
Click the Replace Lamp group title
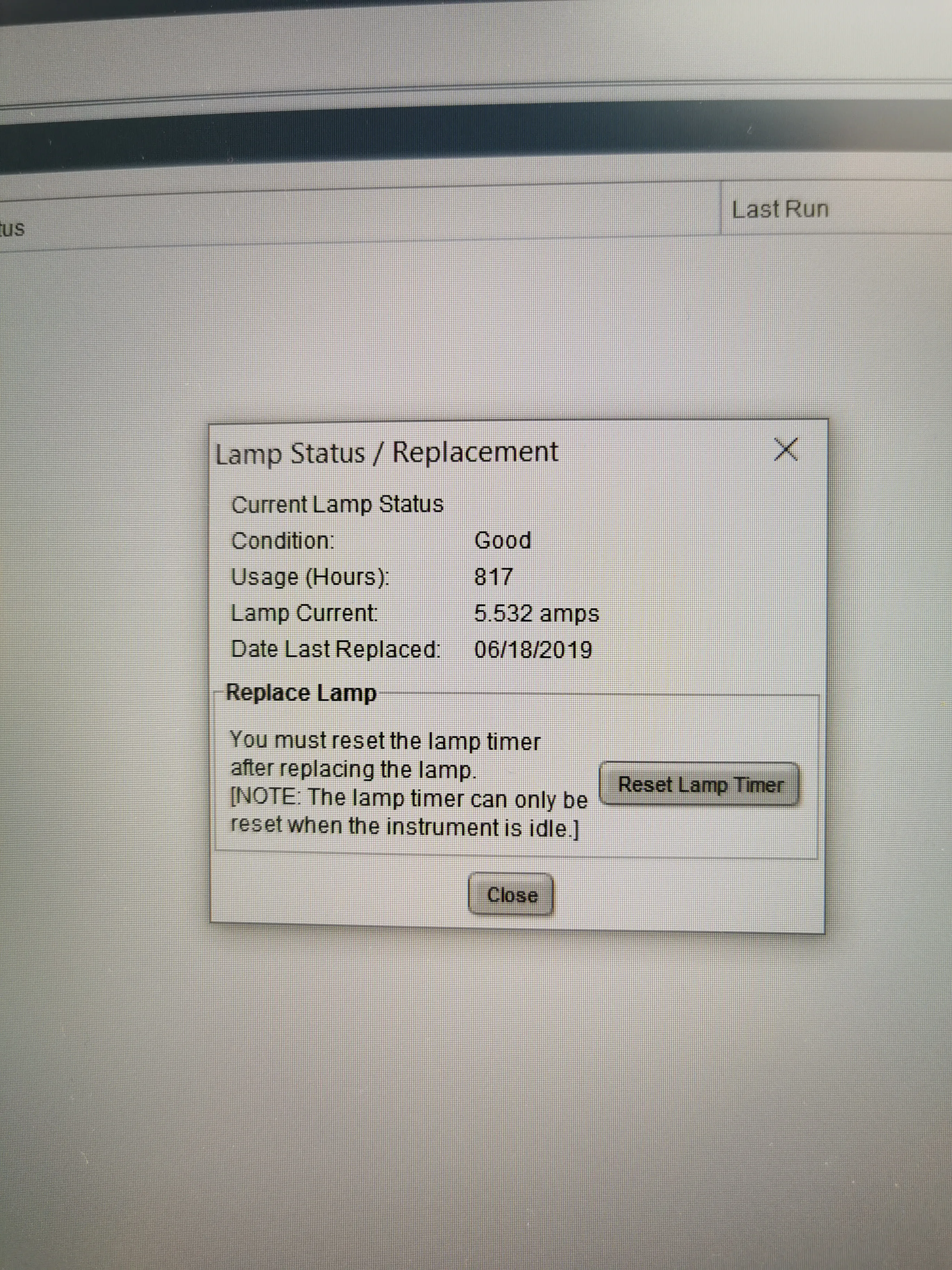click(301, 693)
